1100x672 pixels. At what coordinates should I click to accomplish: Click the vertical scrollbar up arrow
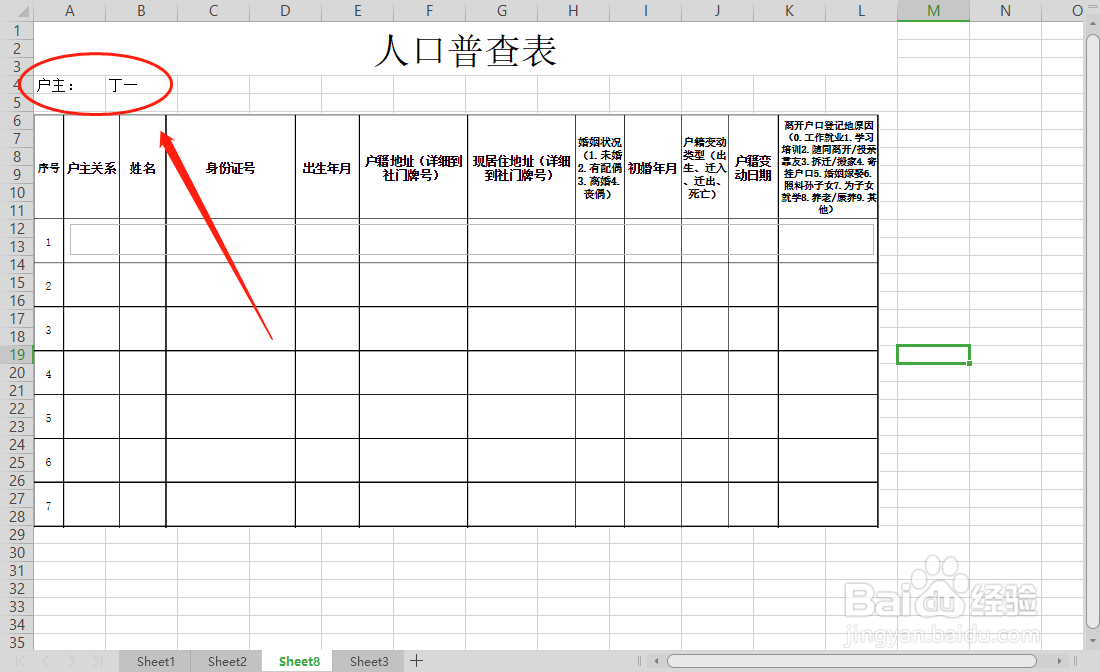[x=1091, y=25]
